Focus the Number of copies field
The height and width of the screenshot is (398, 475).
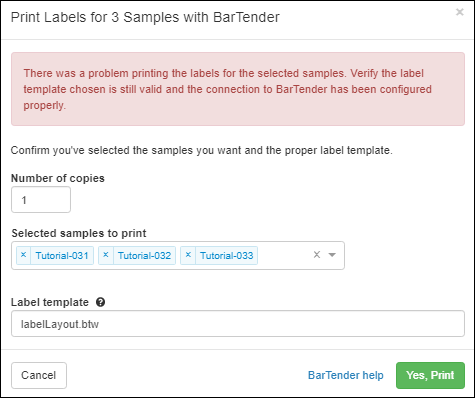coord(41,200)
